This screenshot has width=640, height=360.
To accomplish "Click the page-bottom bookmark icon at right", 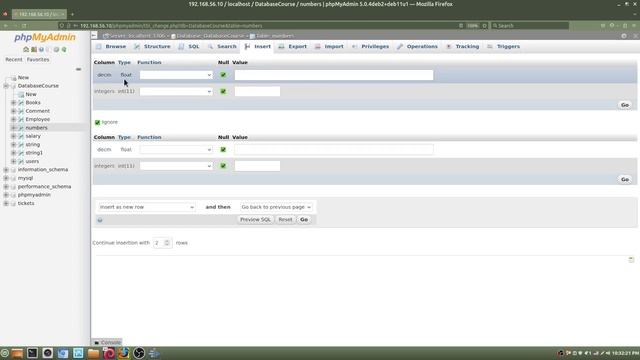I will pyautogui.click(x=631, y=260).
